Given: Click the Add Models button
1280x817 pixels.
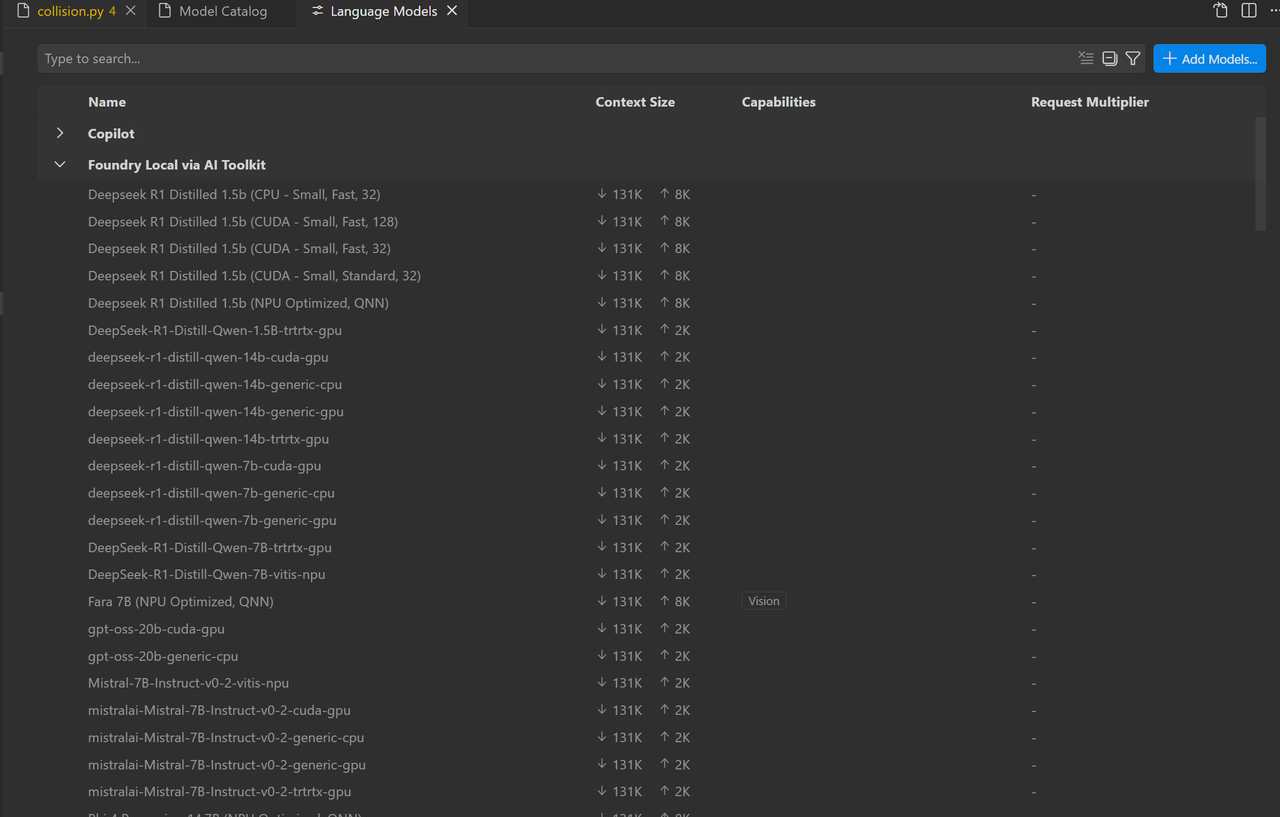Looking at the screenshot, I should pyautogui.click(x=1209, y=59).
